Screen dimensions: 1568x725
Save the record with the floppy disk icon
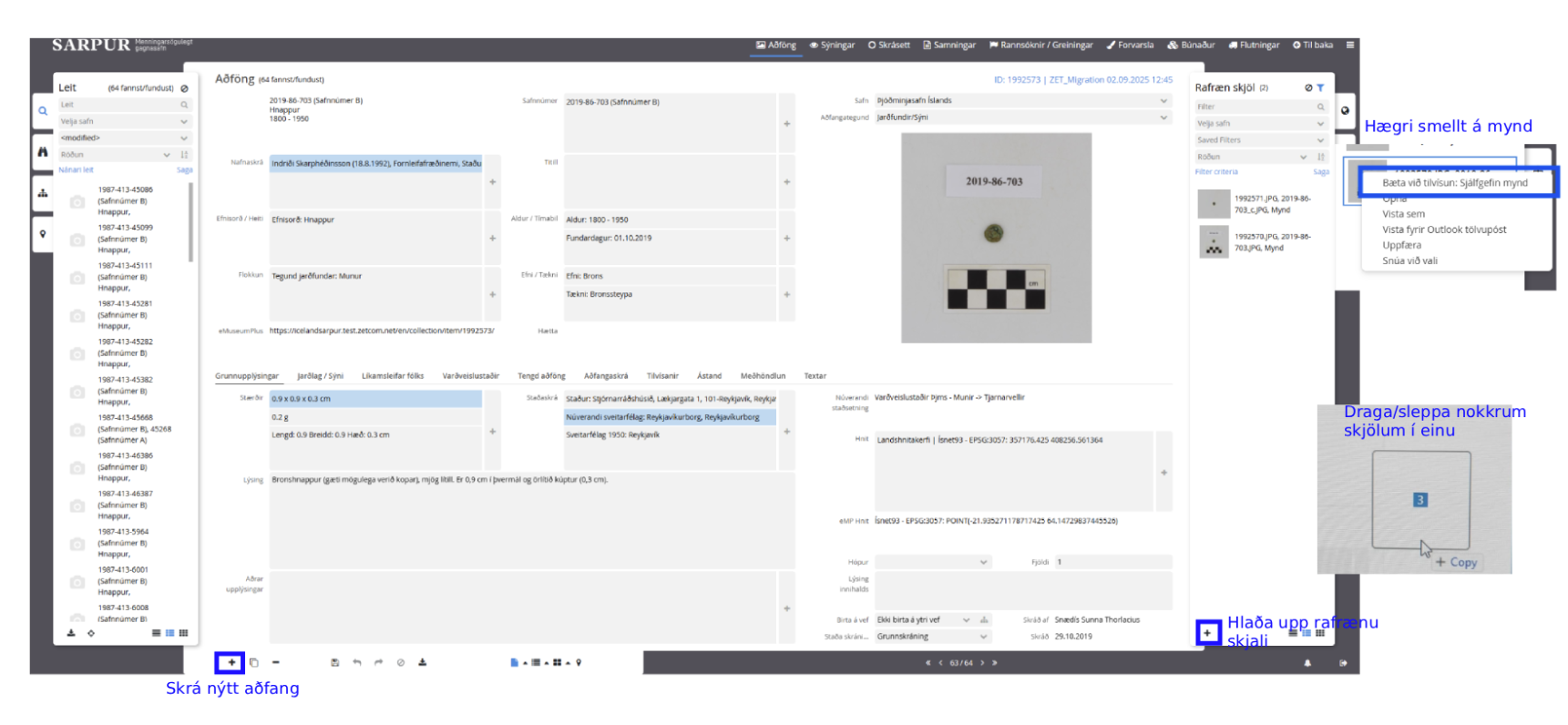click(335, 662)
